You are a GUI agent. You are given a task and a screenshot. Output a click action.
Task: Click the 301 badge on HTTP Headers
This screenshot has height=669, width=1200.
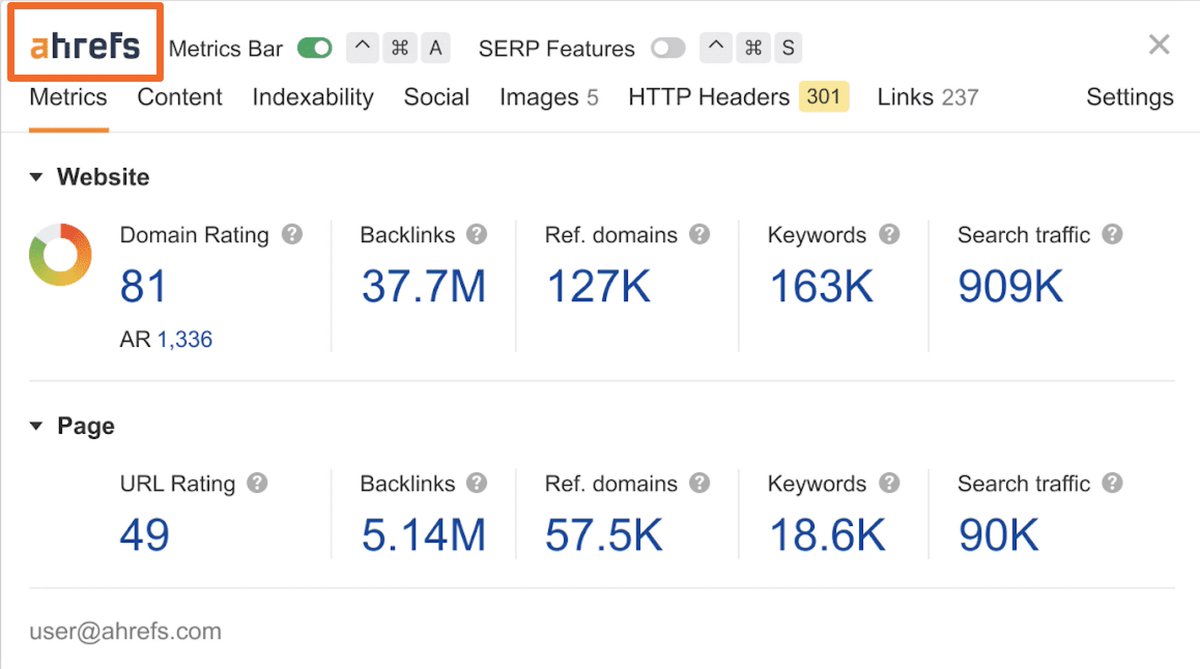tap(824, 97)
